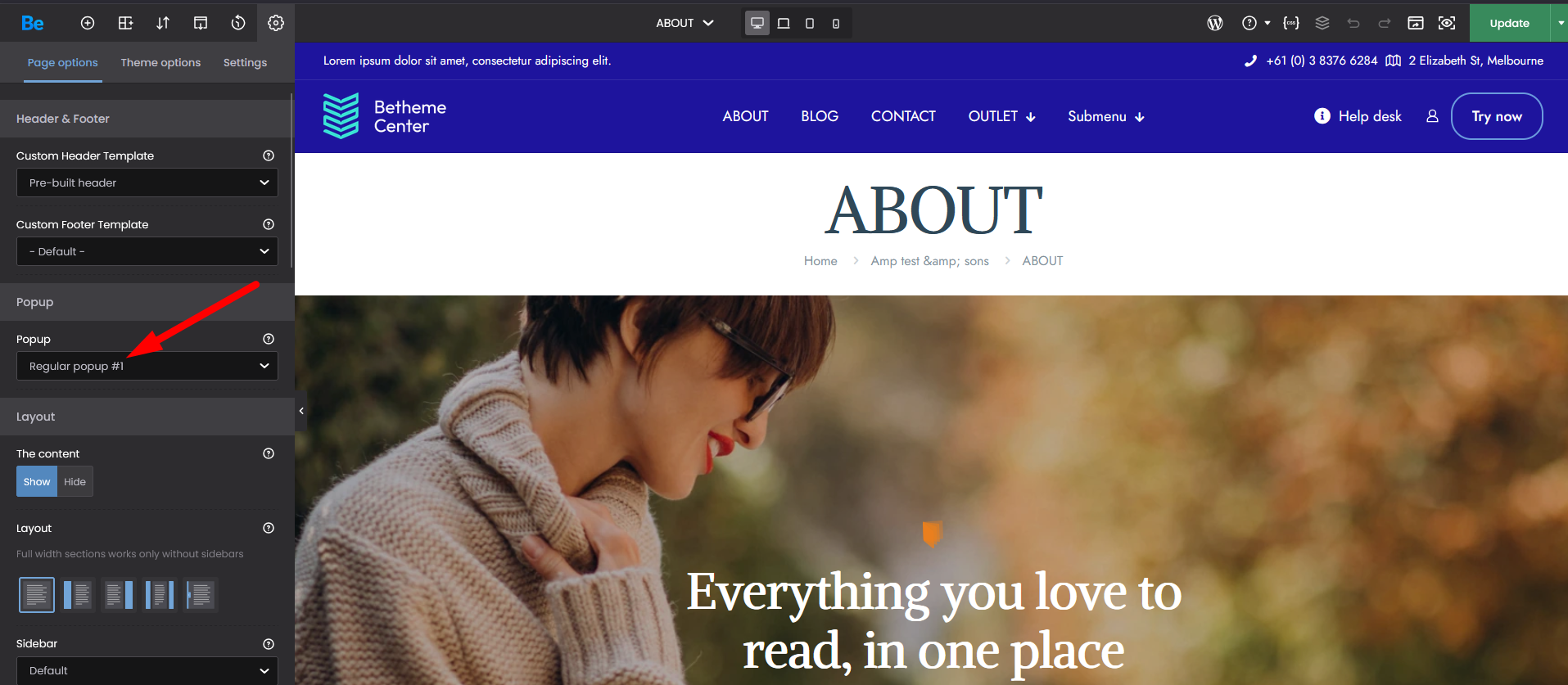
Task: Collapse the sidebar panel with arrow handle
Action: pyautogui.click(x=301, y=411)
